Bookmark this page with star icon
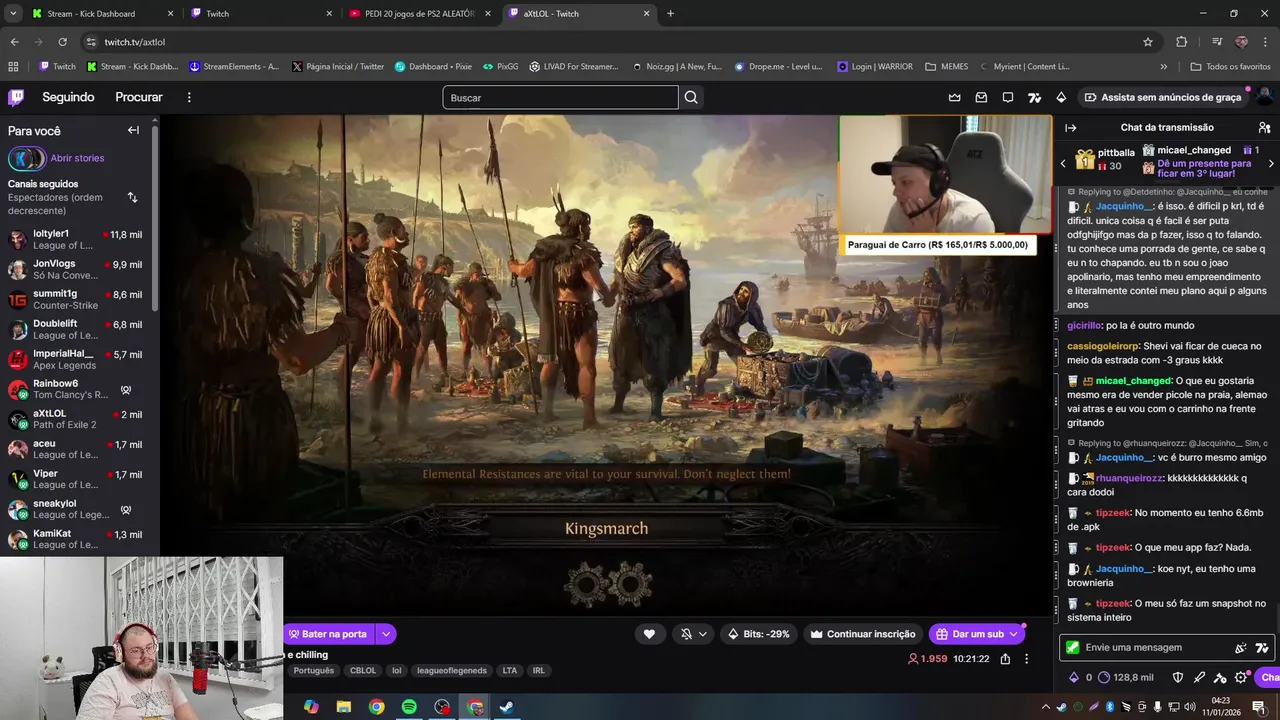Image resolution: width=1280 pixels, height=720 pixels. click(1148, 42)
